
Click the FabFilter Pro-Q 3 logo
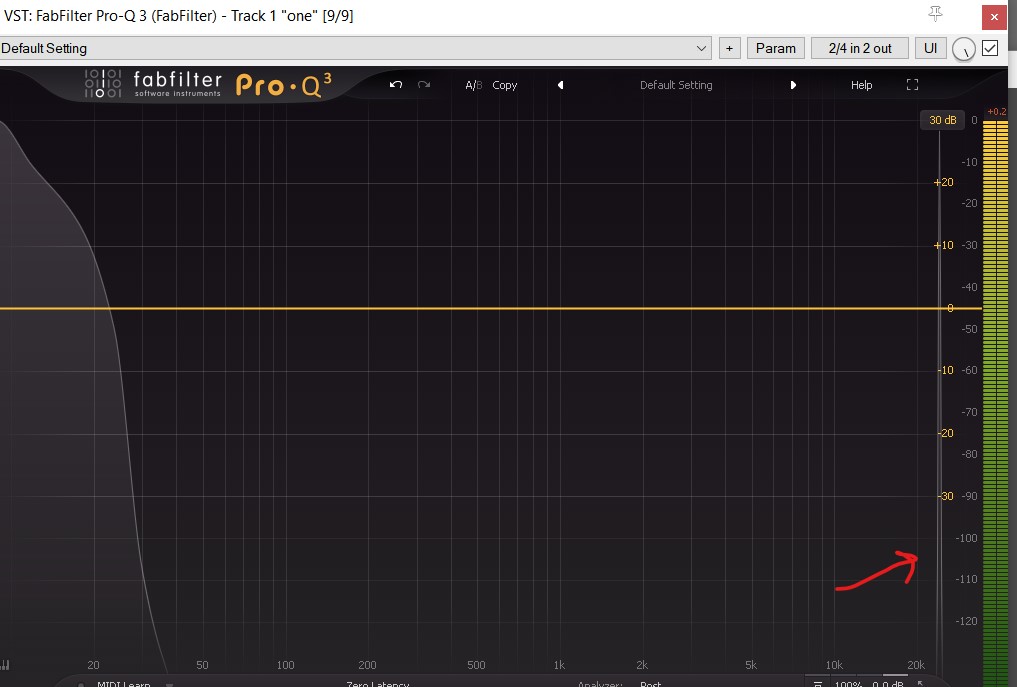[x=208, y=85]
